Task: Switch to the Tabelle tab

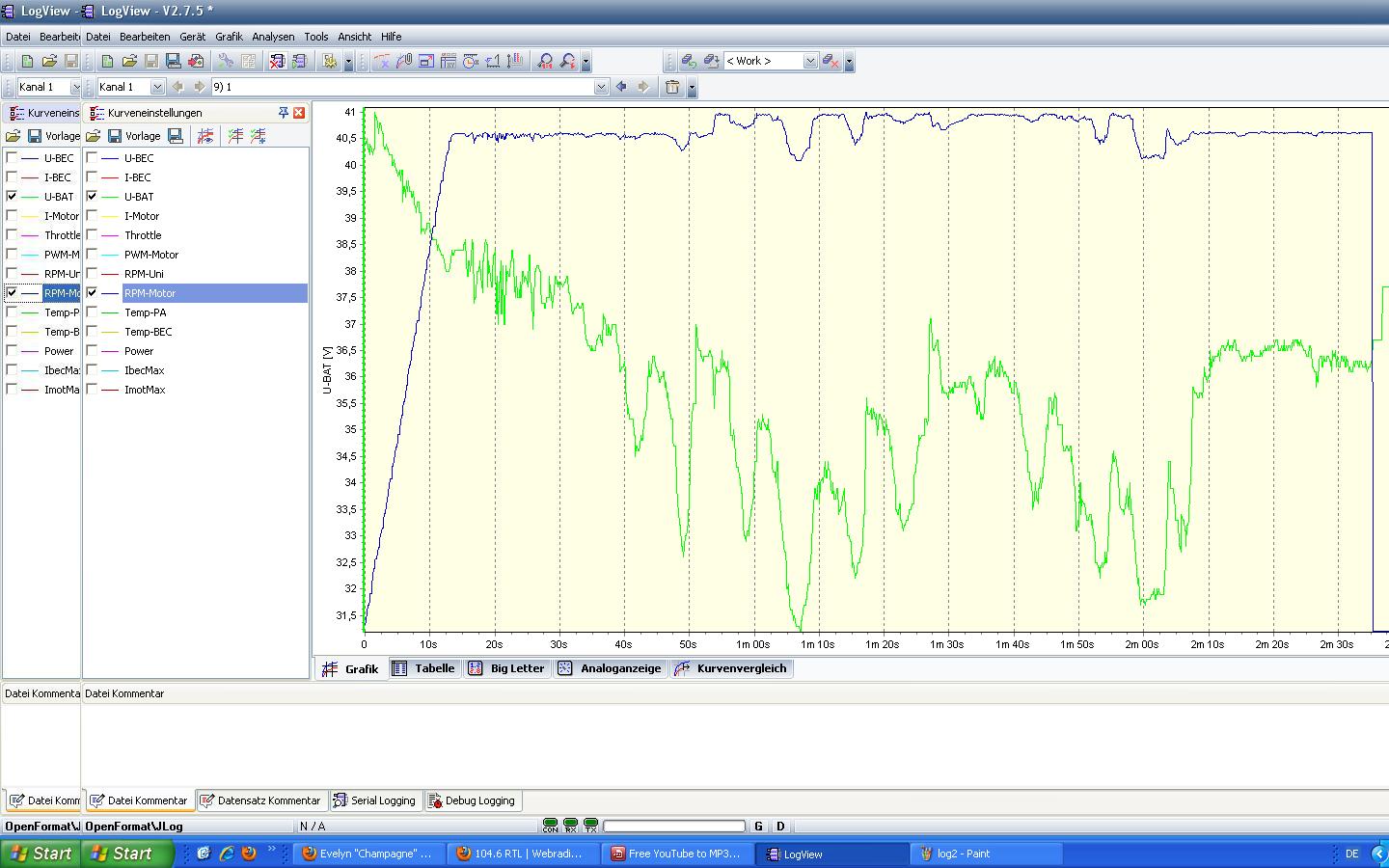Action: click(423, 668)
